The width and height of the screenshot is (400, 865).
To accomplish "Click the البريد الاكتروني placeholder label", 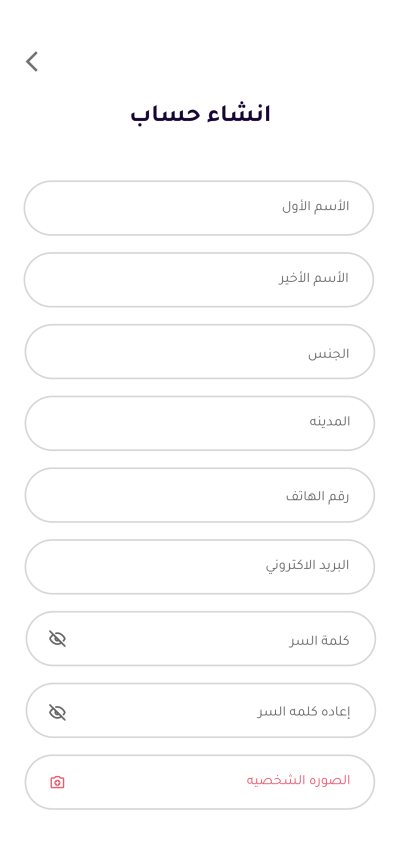I will point(307,566).
